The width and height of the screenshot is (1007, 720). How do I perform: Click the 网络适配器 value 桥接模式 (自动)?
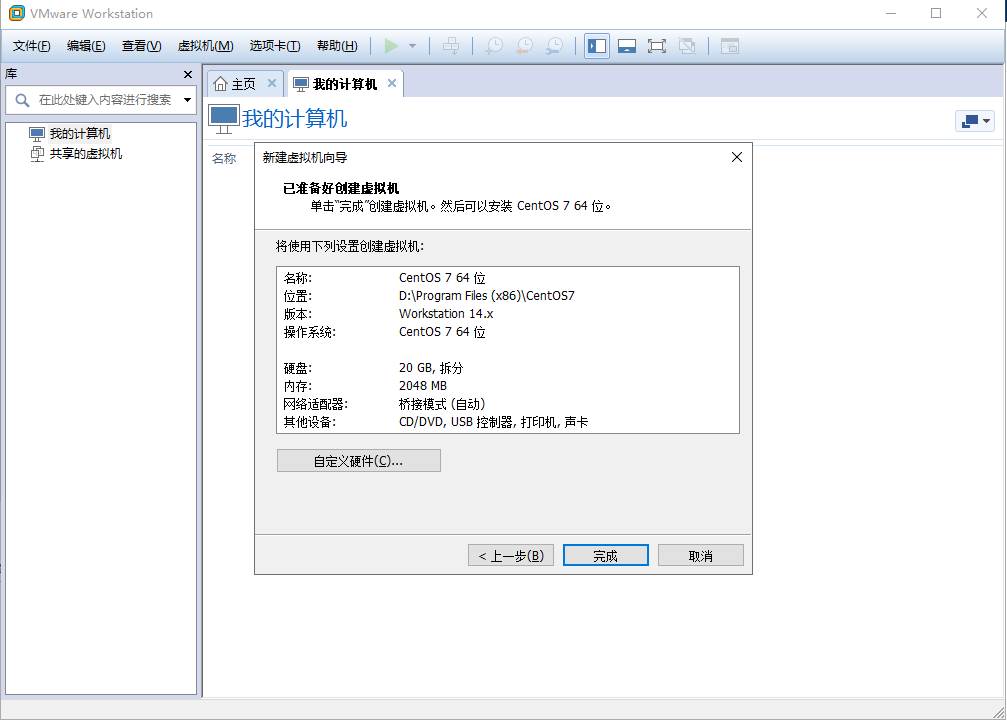tap(442, 404)
